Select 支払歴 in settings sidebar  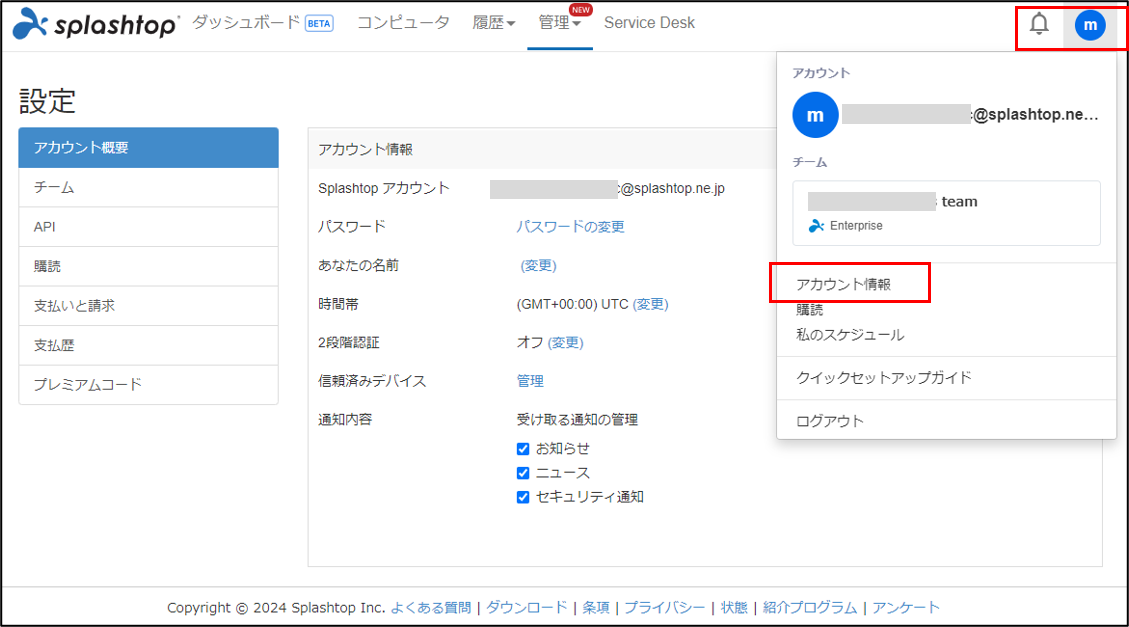coord(148,346)
